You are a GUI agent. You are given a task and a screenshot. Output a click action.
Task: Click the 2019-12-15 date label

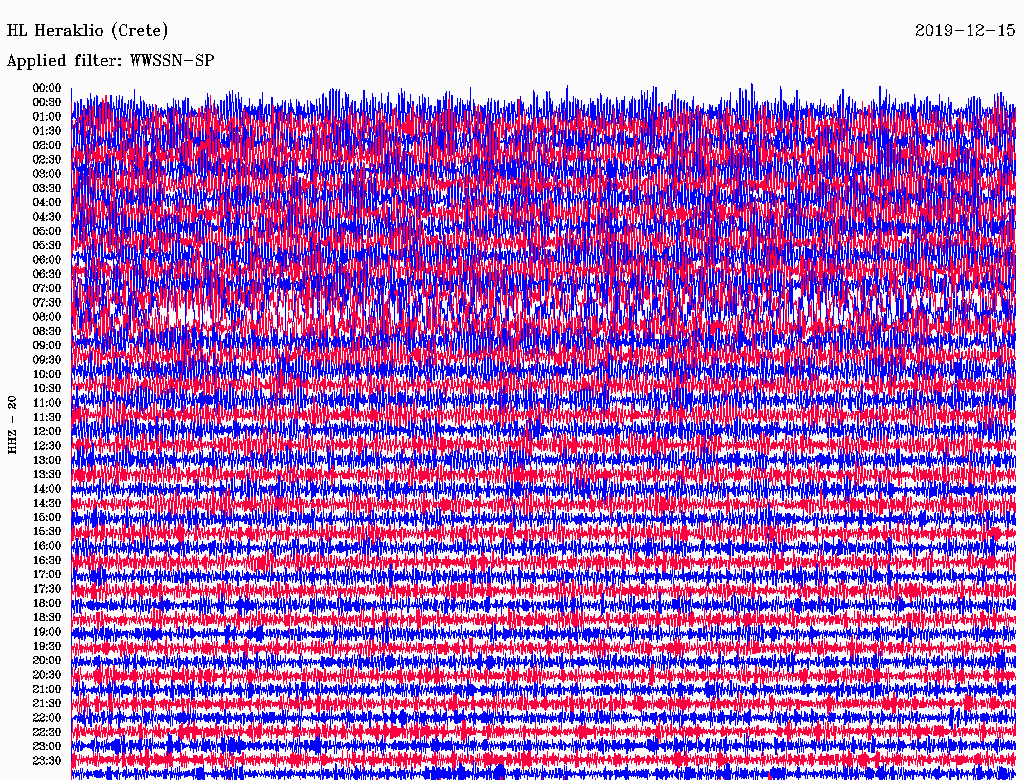point(965,31)
